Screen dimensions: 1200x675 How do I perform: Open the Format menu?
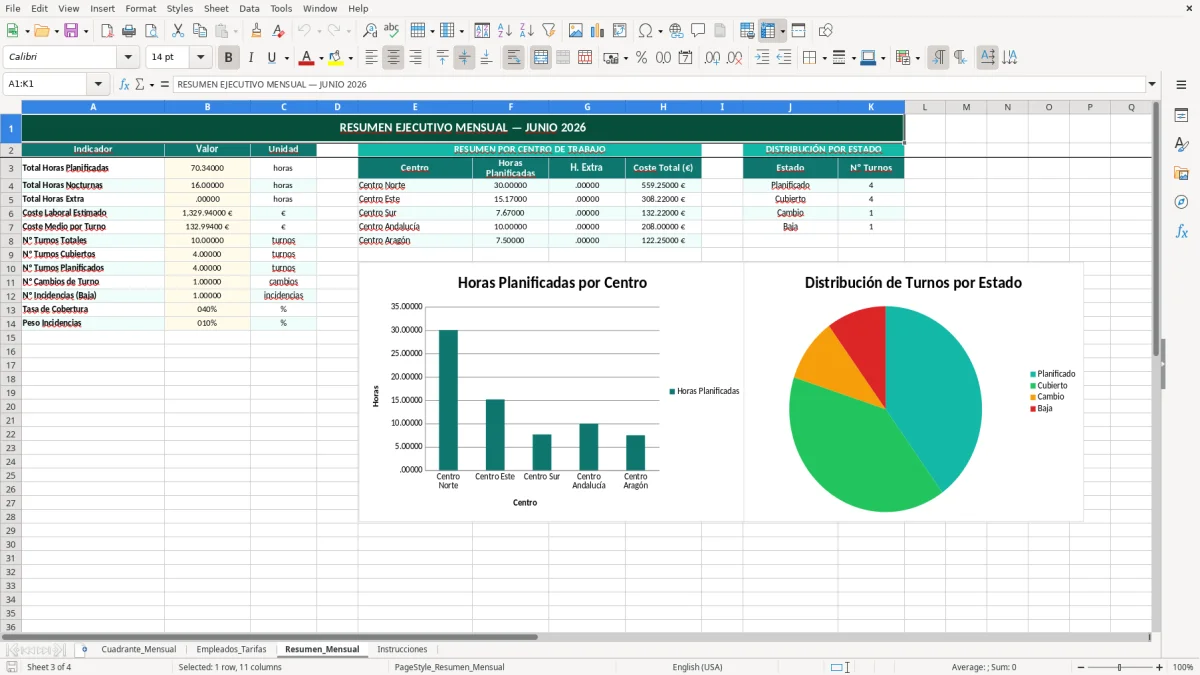[141, 8]
